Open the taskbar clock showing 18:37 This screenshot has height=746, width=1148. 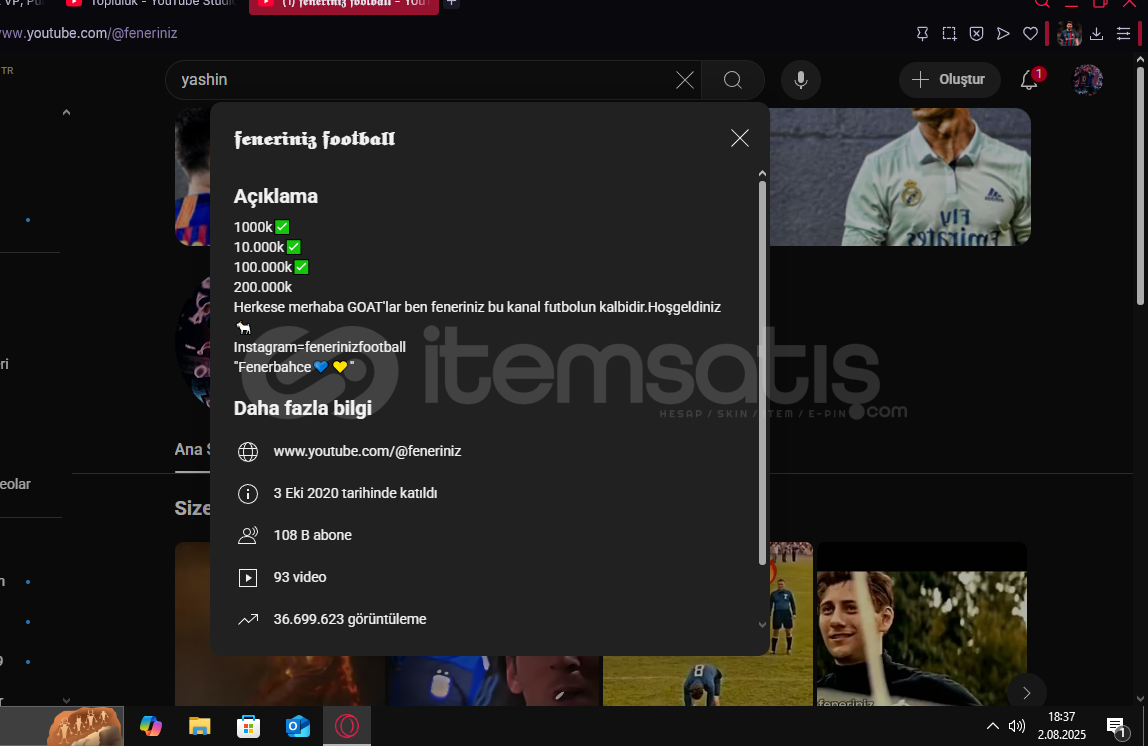pos(1062,726)
